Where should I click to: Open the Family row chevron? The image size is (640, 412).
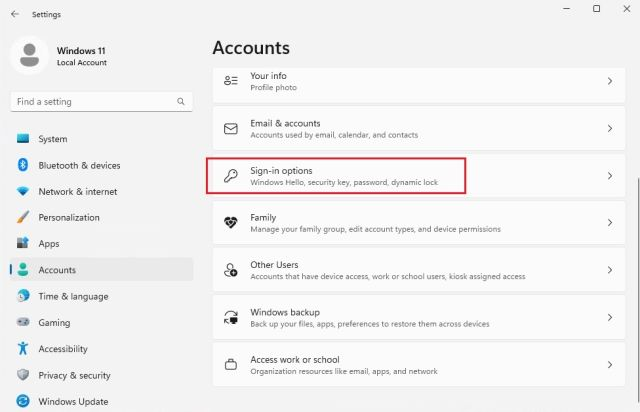point(610,223)
